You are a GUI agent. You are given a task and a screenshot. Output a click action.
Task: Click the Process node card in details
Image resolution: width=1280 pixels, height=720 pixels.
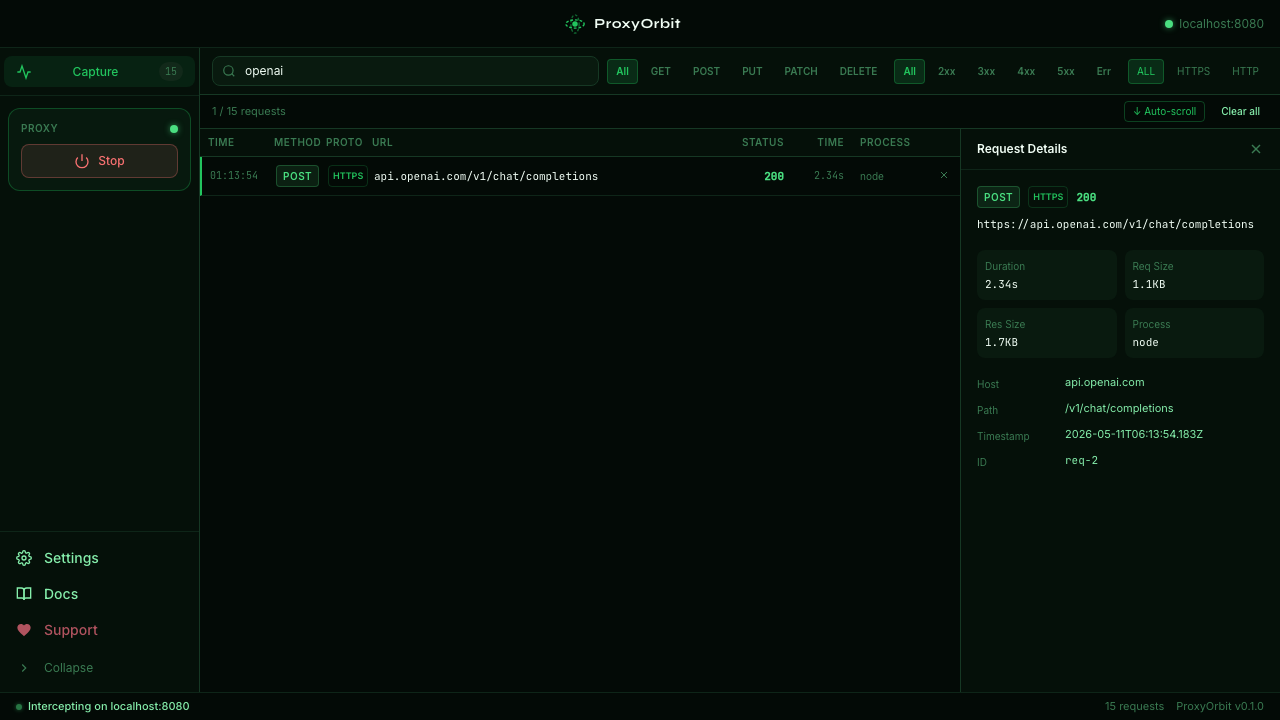[1194, 333]
